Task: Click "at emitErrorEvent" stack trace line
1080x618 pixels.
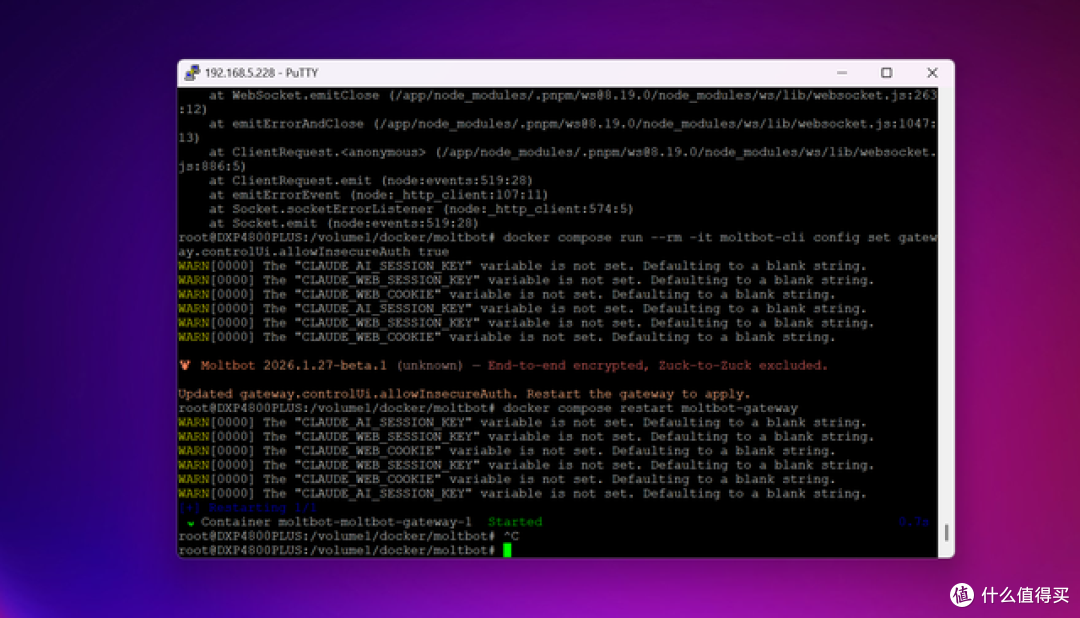Action: click(378, 194)
